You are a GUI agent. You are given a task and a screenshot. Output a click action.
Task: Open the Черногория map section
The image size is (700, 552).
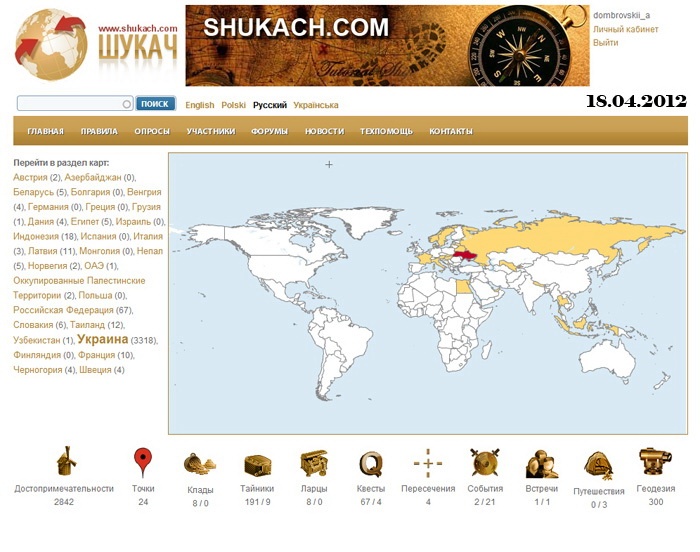[x=38, y=370]
